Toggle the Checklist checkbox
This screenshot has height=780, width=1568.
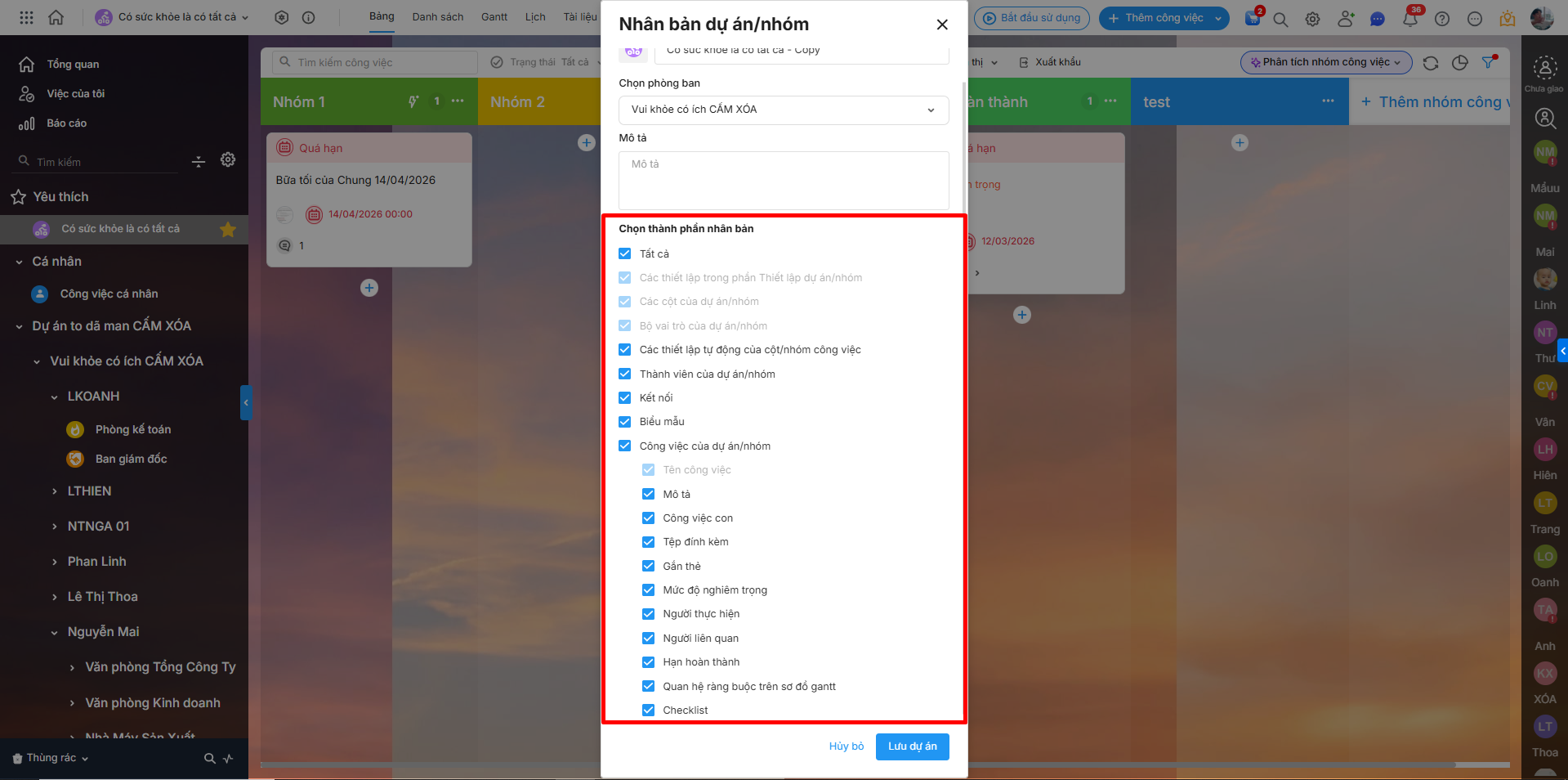pos(649,711)
